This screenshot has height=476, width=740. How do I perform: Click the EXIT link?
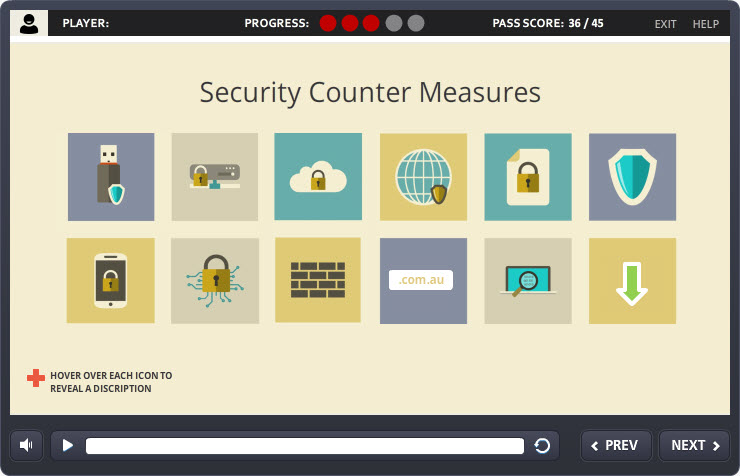pyautogui.click(x=665, y=24)
